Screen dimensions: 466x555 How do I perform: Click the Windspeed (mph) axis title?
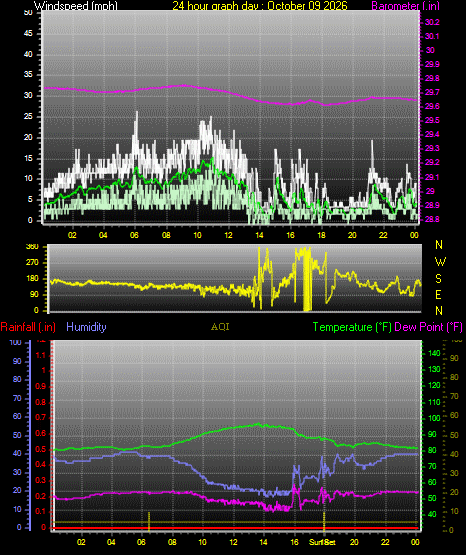[x=75, y=6]
